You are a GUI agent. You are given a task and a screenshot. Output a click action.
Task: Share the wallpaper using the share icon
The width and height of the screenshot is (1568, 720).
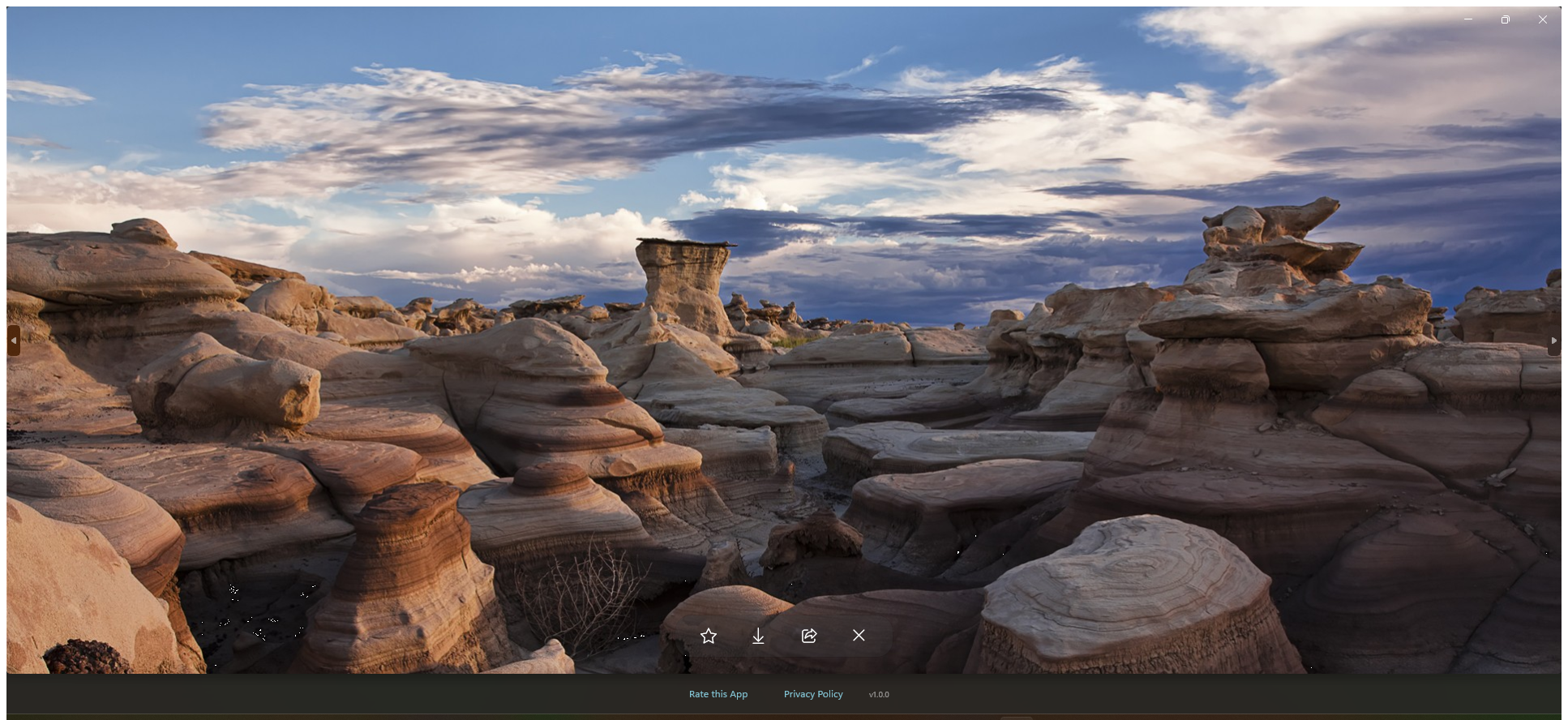point(809,636)
